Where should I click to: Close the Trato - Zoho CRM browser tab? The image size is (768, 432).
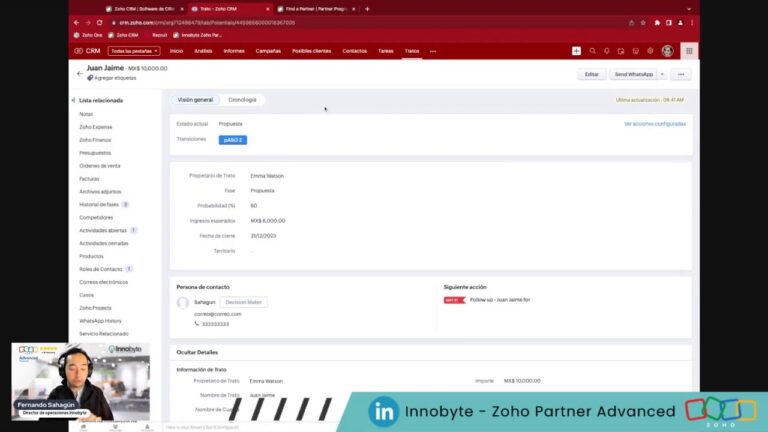(x=267, y=9)
